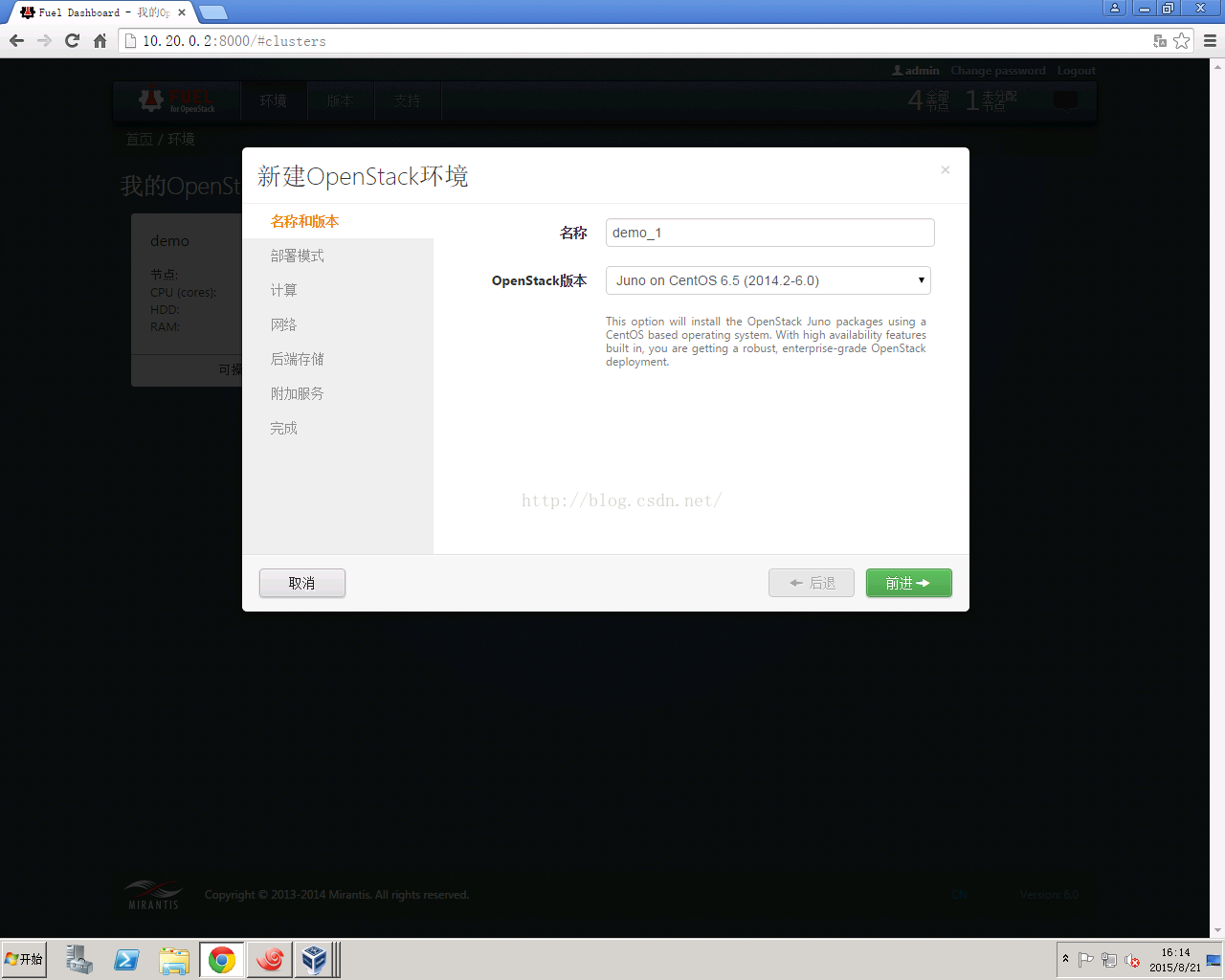This screenshot has width=1225, height=980.
Task: Click the 名称 name input field
Action: tap(769, 233)
